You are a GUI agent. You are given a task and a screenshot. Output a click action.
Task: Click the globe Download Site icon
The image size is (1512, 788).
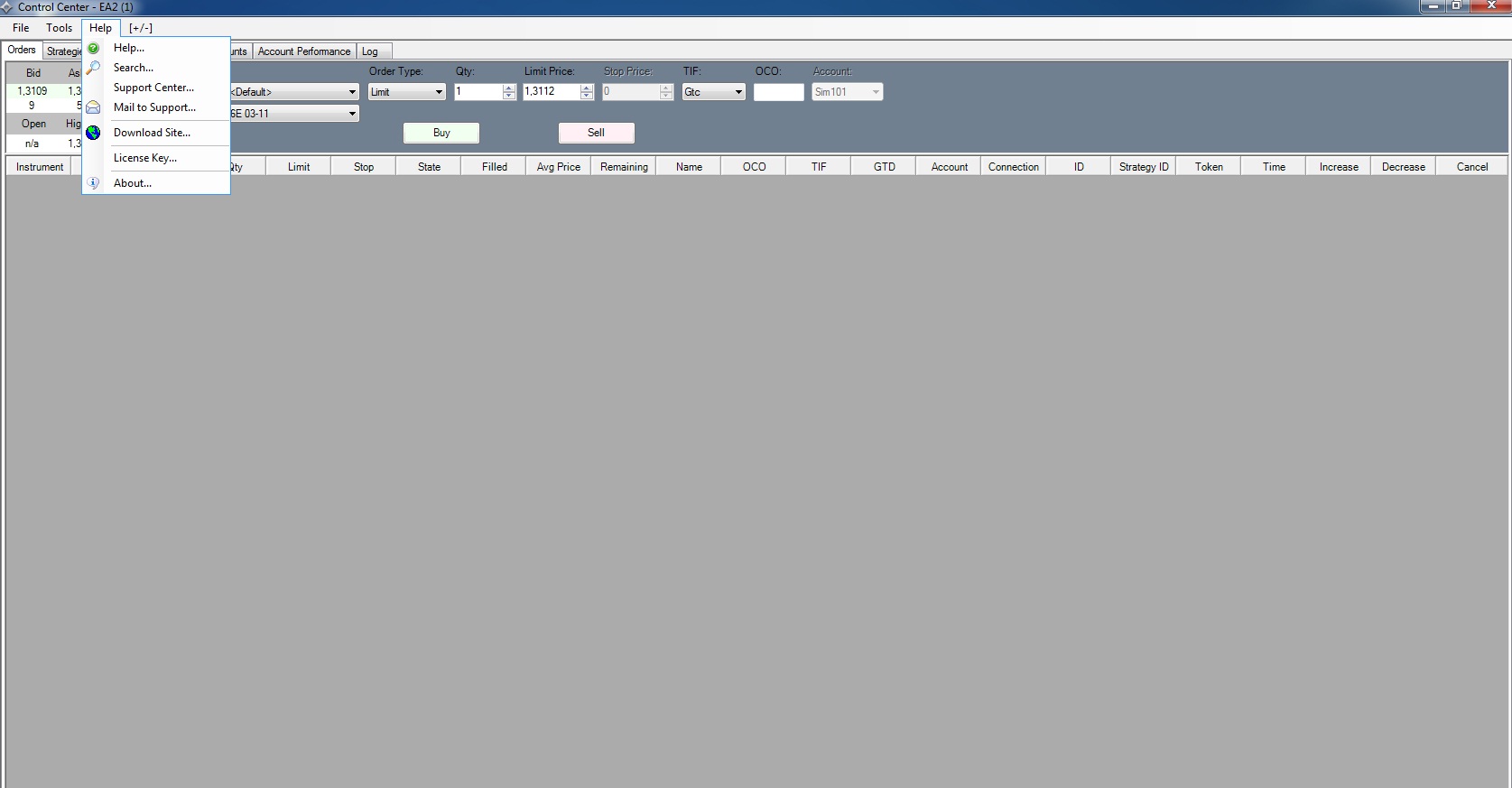(x=93, y=133)
